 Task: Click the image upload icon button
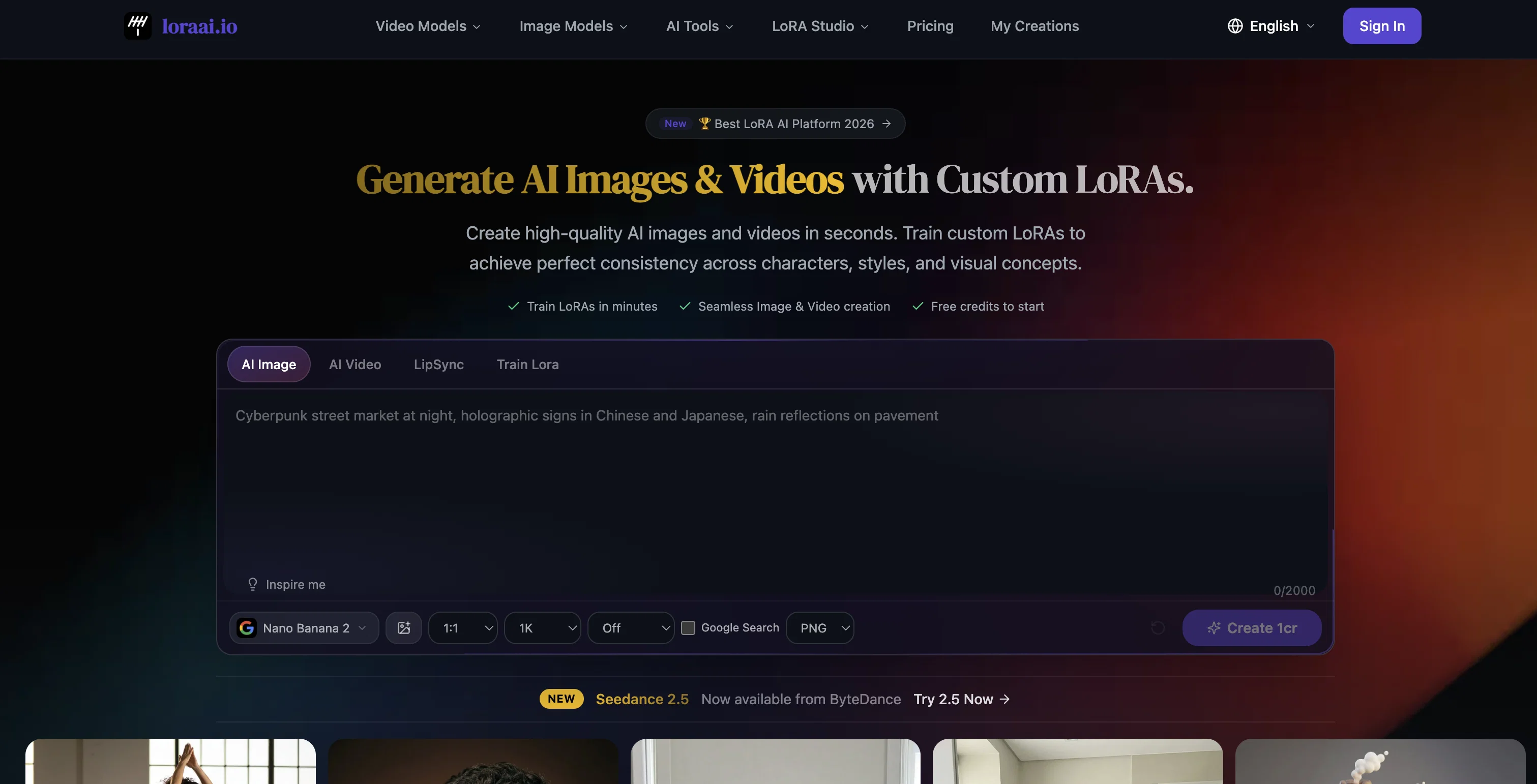coord(403,628)
